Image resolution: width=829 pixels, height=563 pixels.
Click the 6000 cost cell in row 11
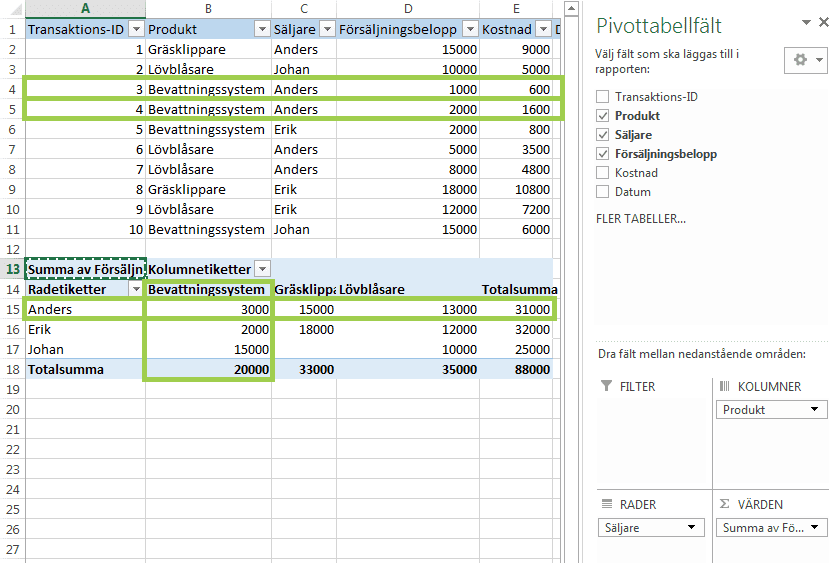[516, 229]
